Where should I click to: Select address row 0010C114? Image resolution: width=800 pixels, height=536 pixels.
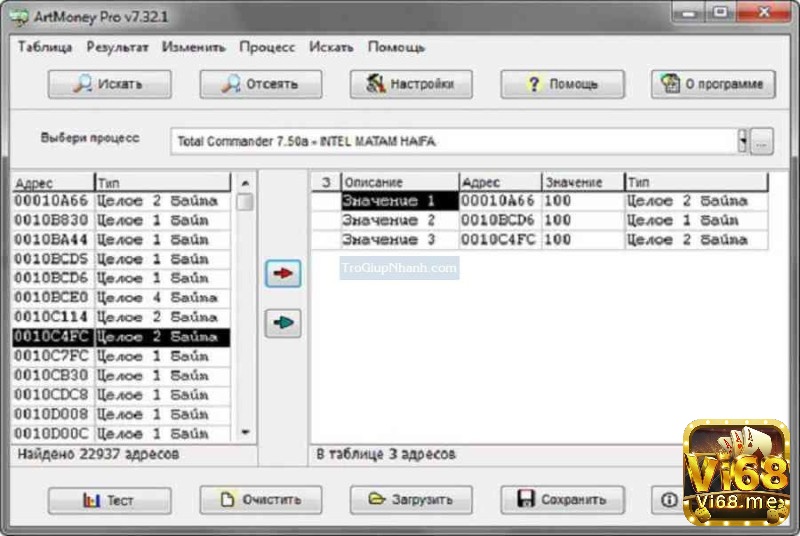[x=121, y=317]
